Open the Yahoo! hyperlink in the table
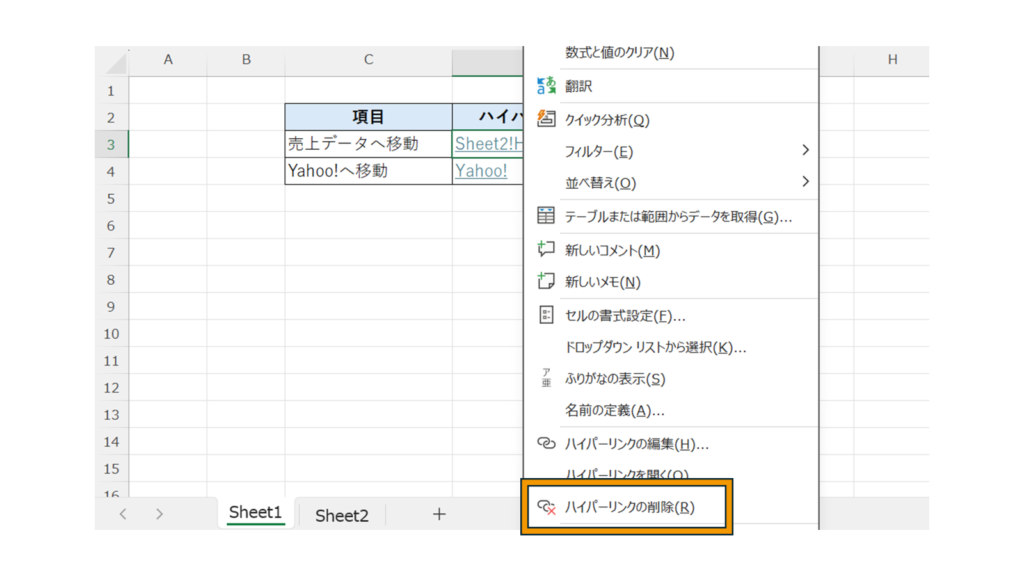 tap(481, 171)
